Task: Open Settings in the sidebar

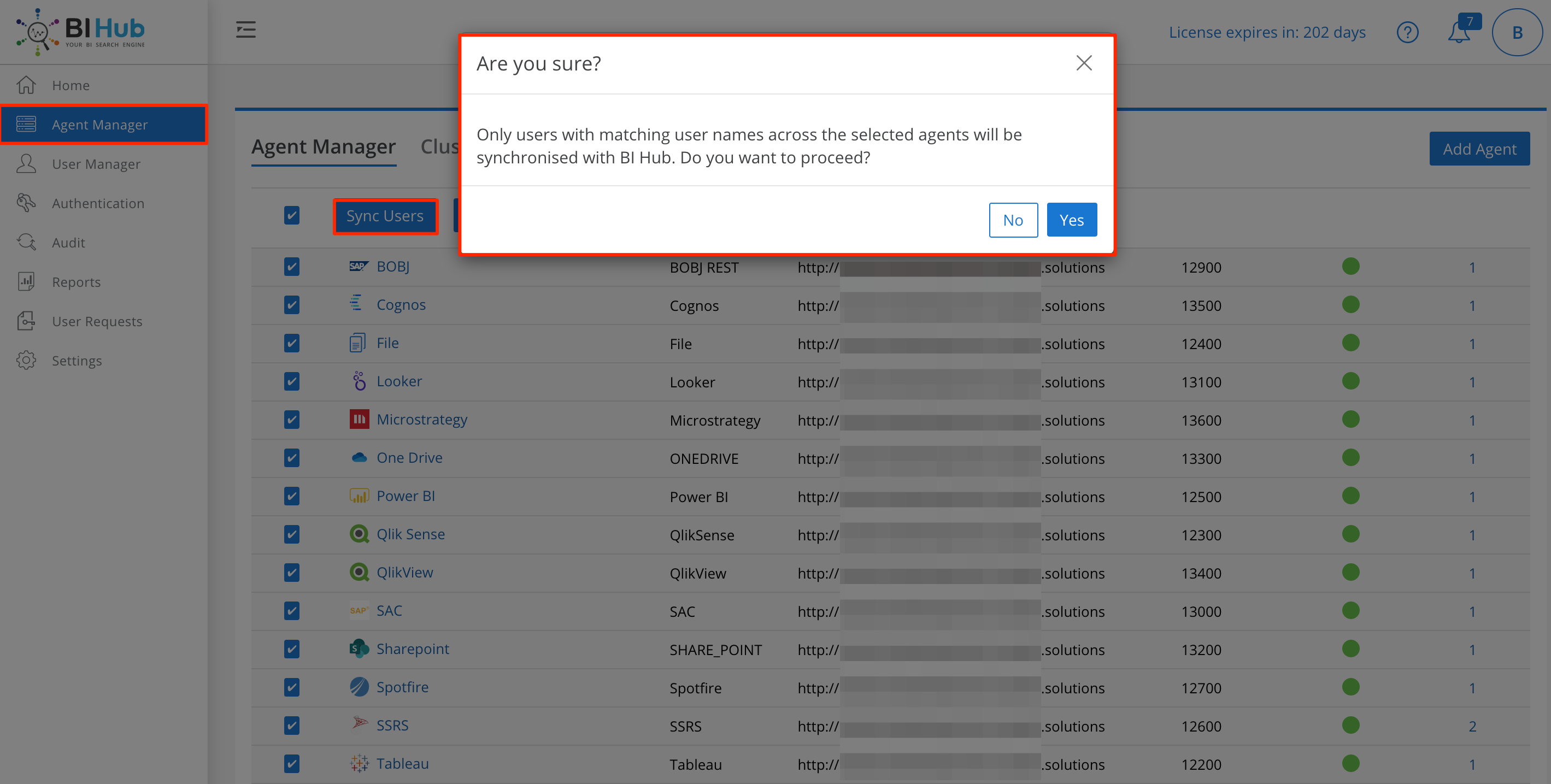Action: pos(103,361)
